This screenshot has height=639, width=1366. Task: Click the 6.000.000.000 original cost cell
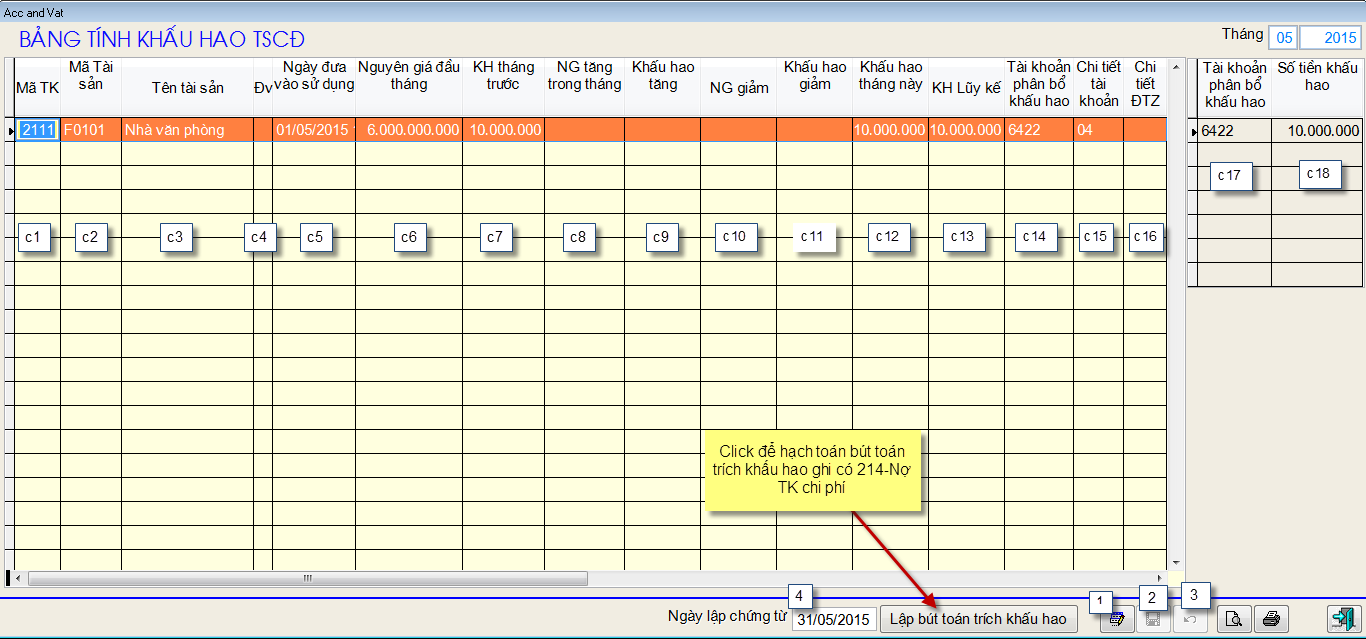click(x=408, y=131)
